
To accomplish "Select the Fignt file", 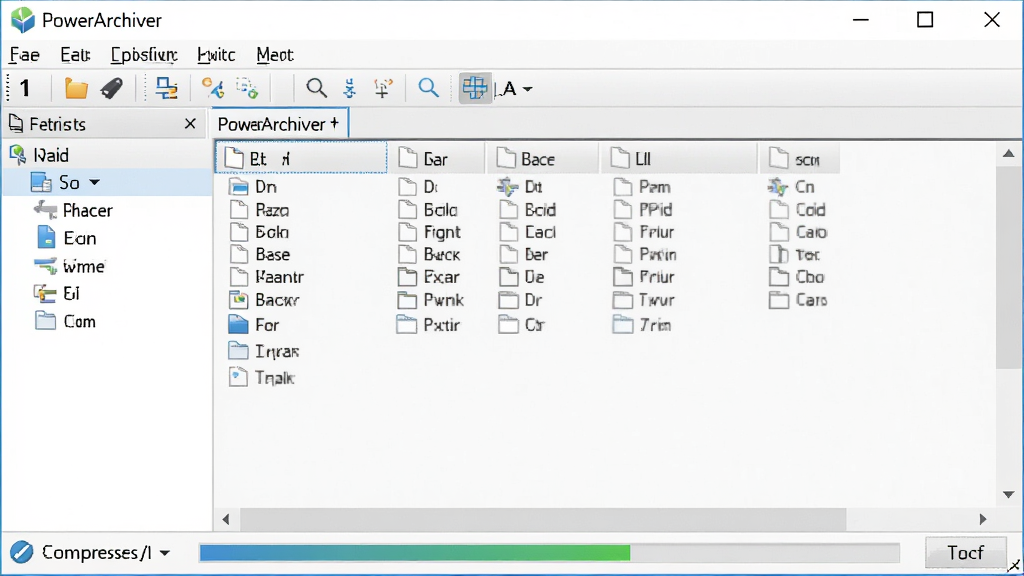I will tap(430, 232).
